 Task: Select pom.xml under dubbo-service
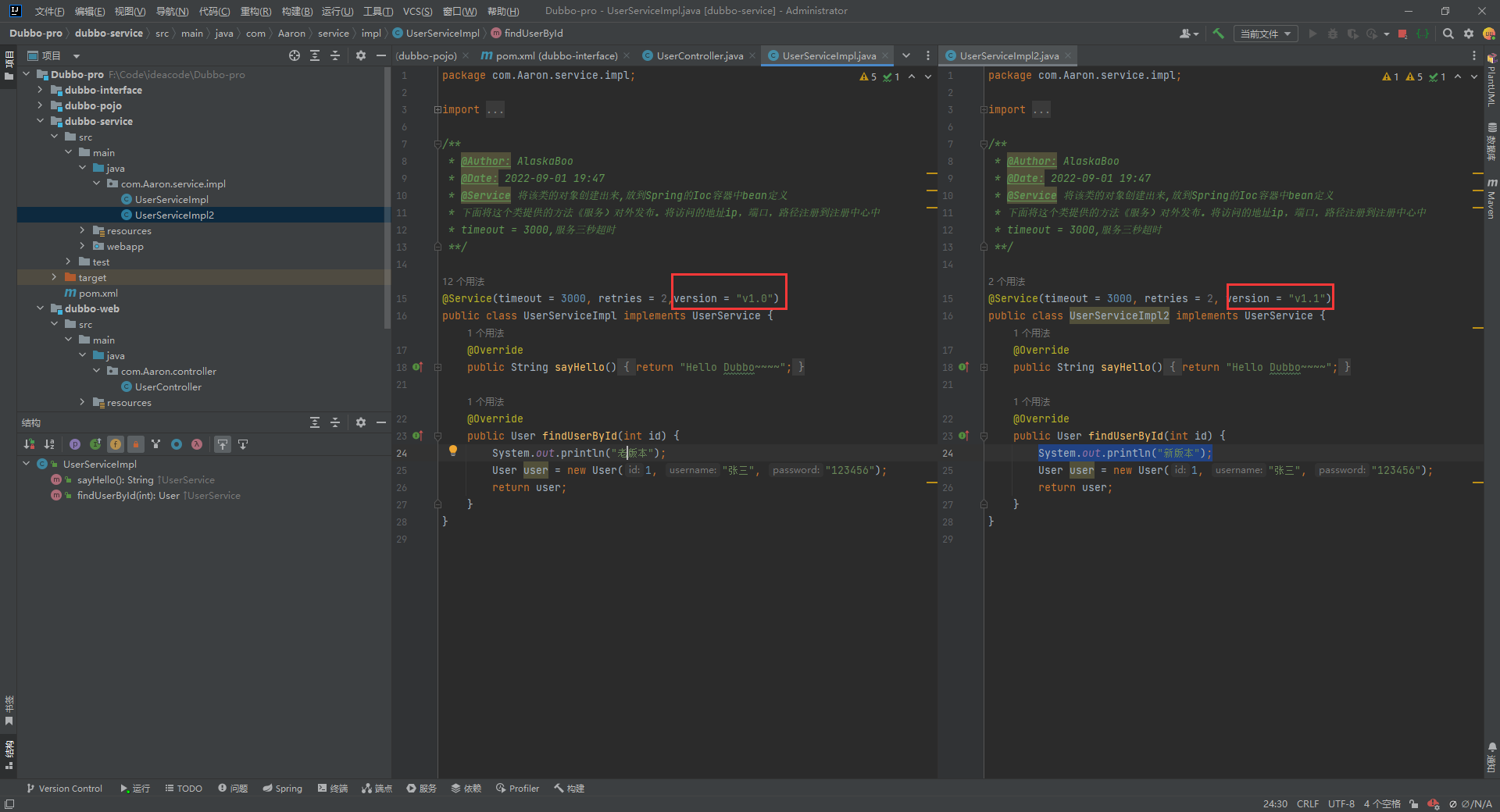click(98, 293)
